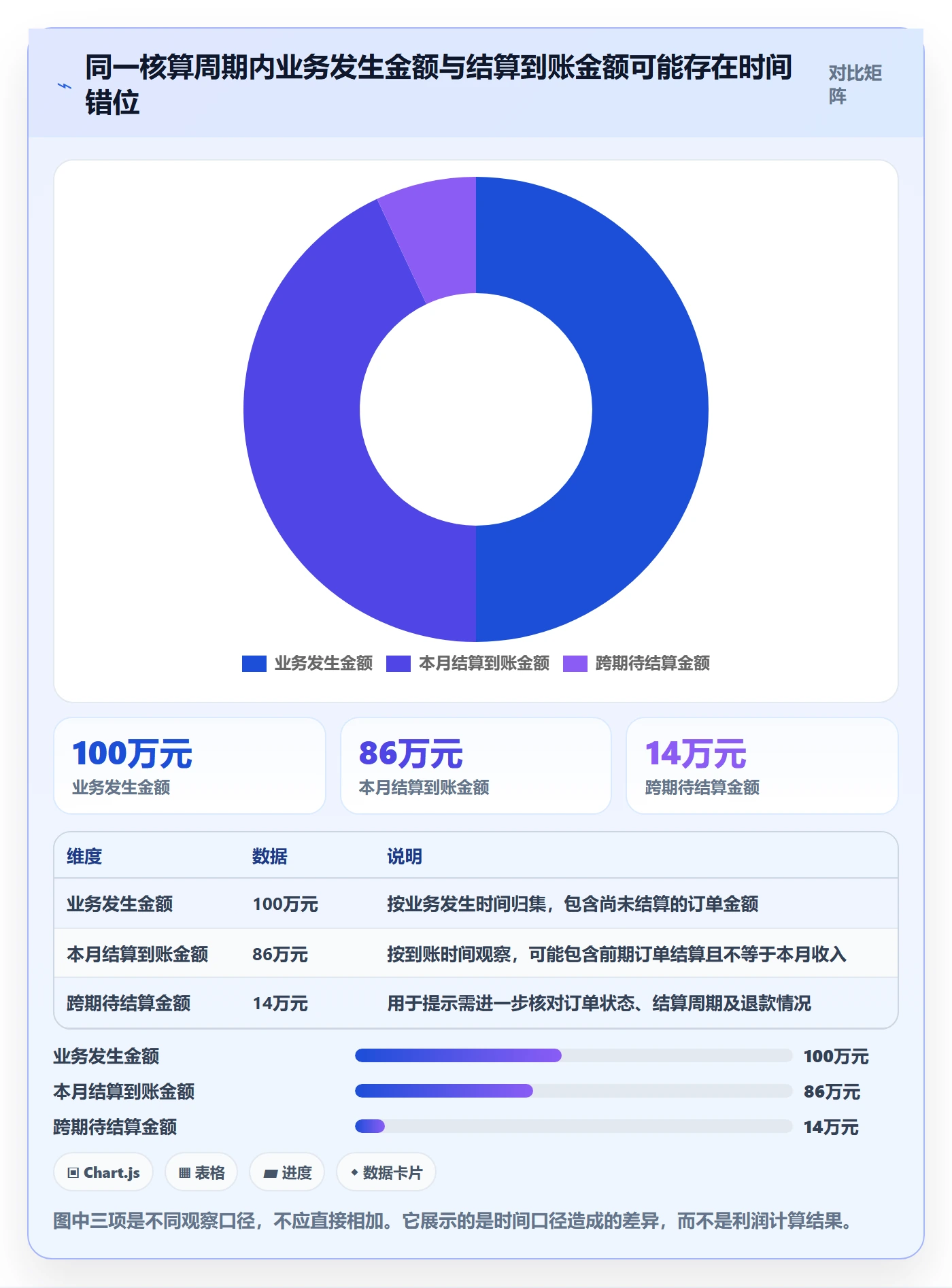Toggle the 本月结算到账金额 legend color box
This screenshot has height=1288, width=952.
click(x=398, y=663)
